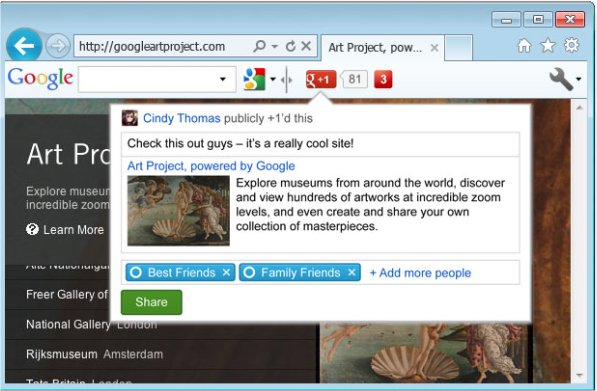The height and width of the screenshot is (391, 597).
Task: Click the green Share button
Action: click(152, 302)
